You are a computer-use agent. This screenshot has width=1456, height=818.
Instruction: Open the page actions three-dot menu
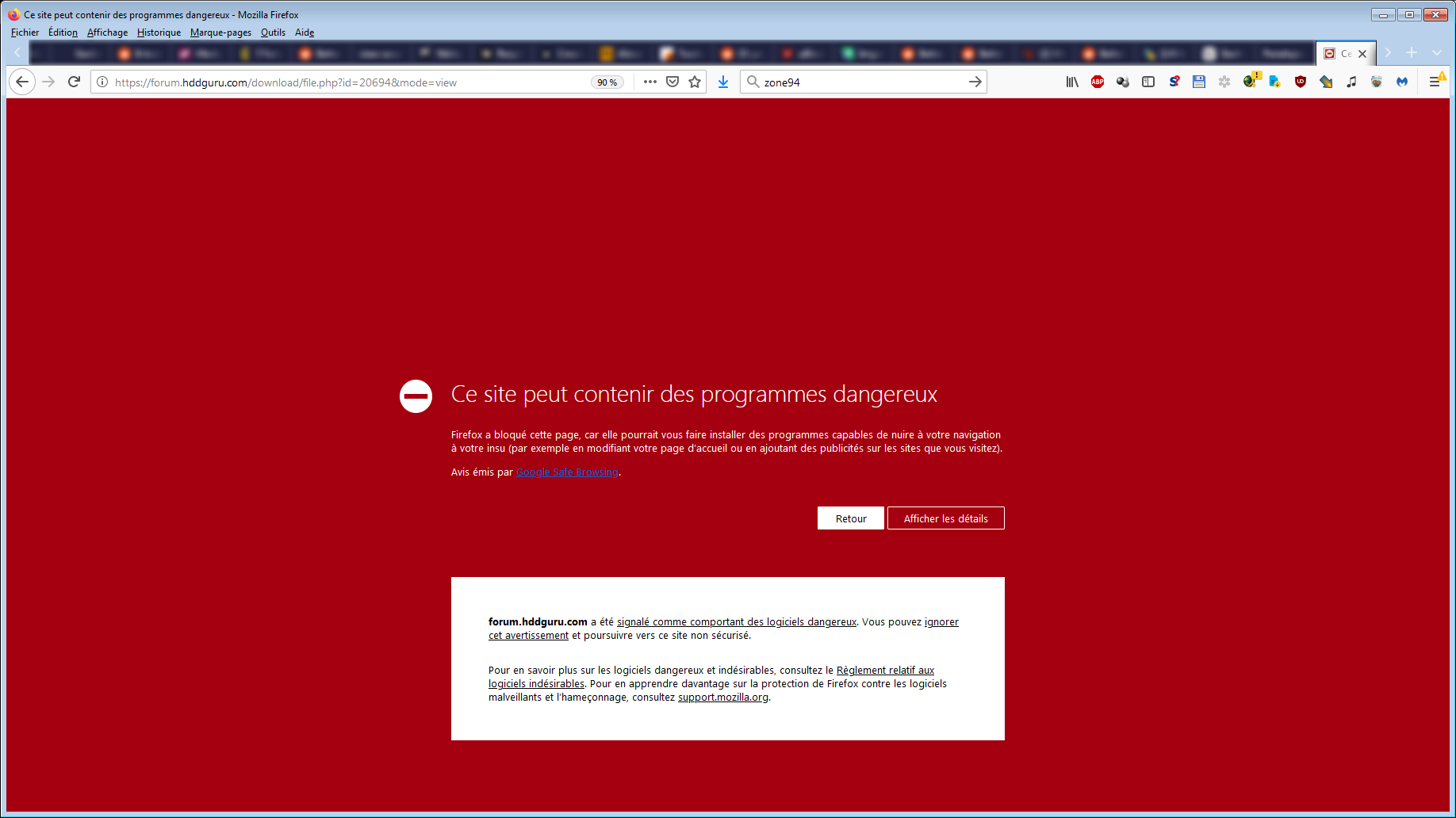(650, 82)
